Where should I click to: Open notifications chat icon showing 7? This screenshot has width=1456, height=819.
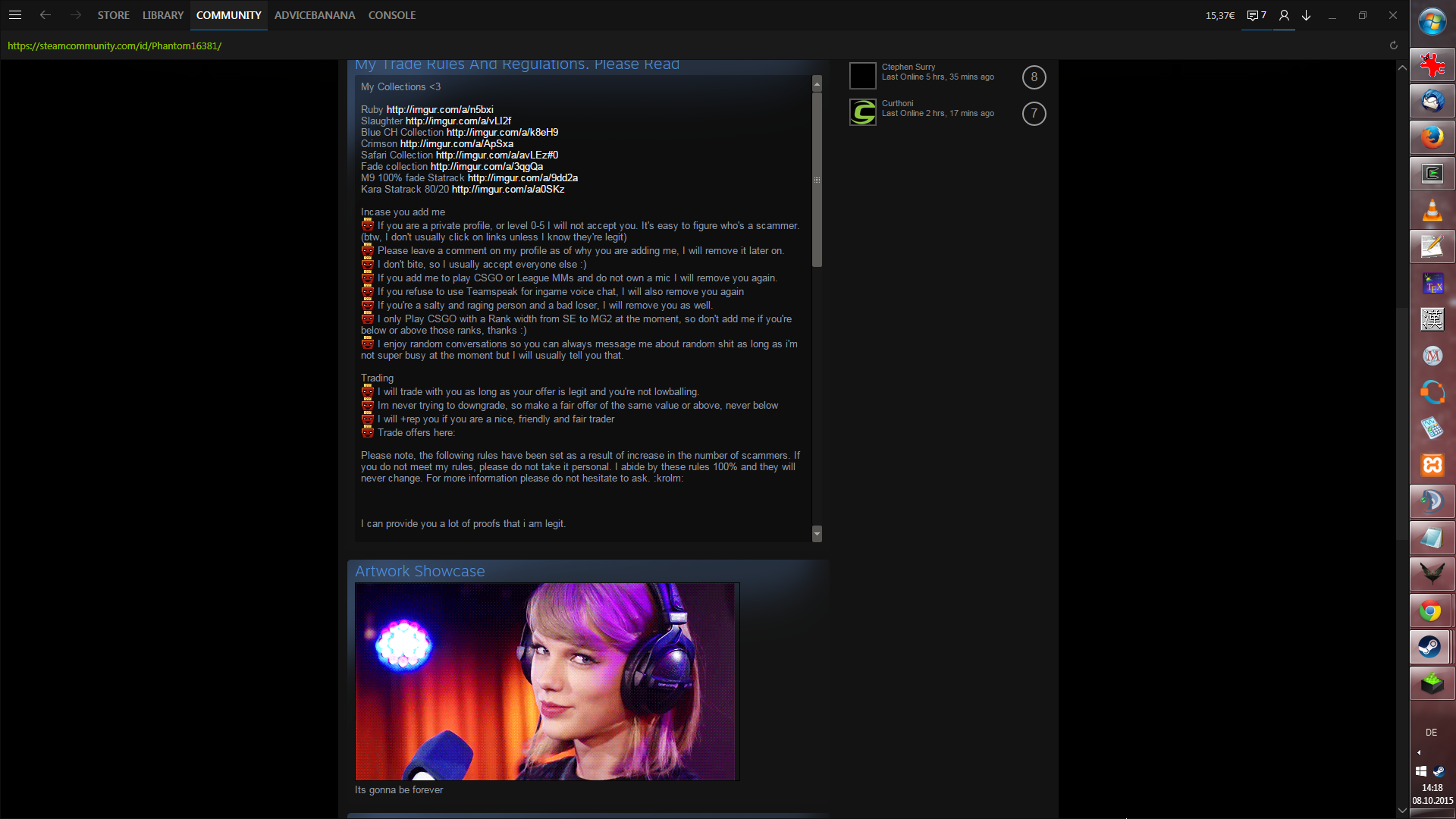point(1257,15)
